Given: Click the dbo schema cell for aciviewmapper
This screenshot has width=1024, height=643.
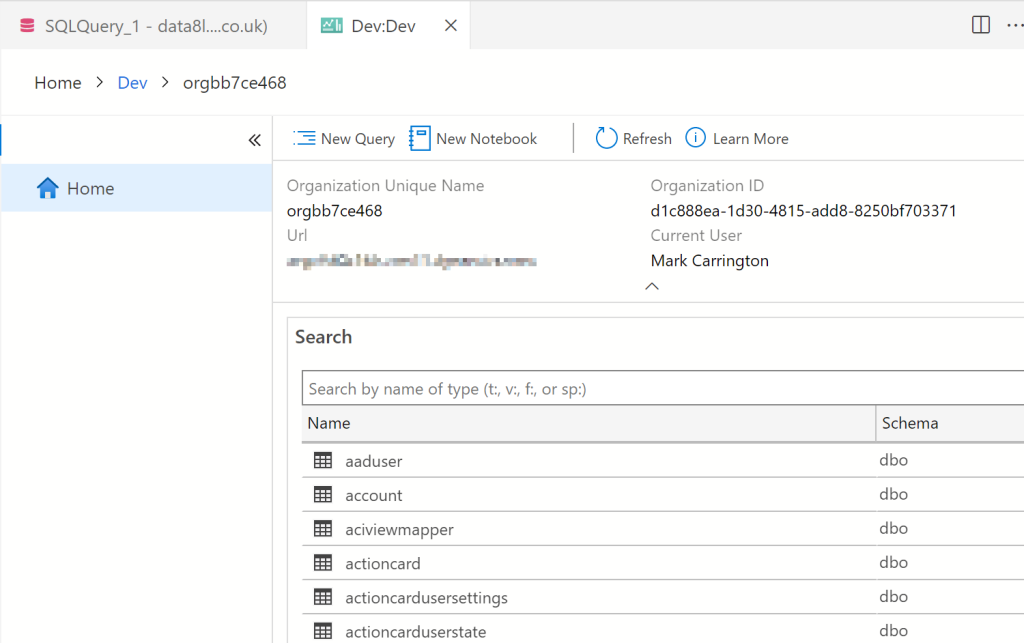Looking at the screenshot, I should 893,528.
